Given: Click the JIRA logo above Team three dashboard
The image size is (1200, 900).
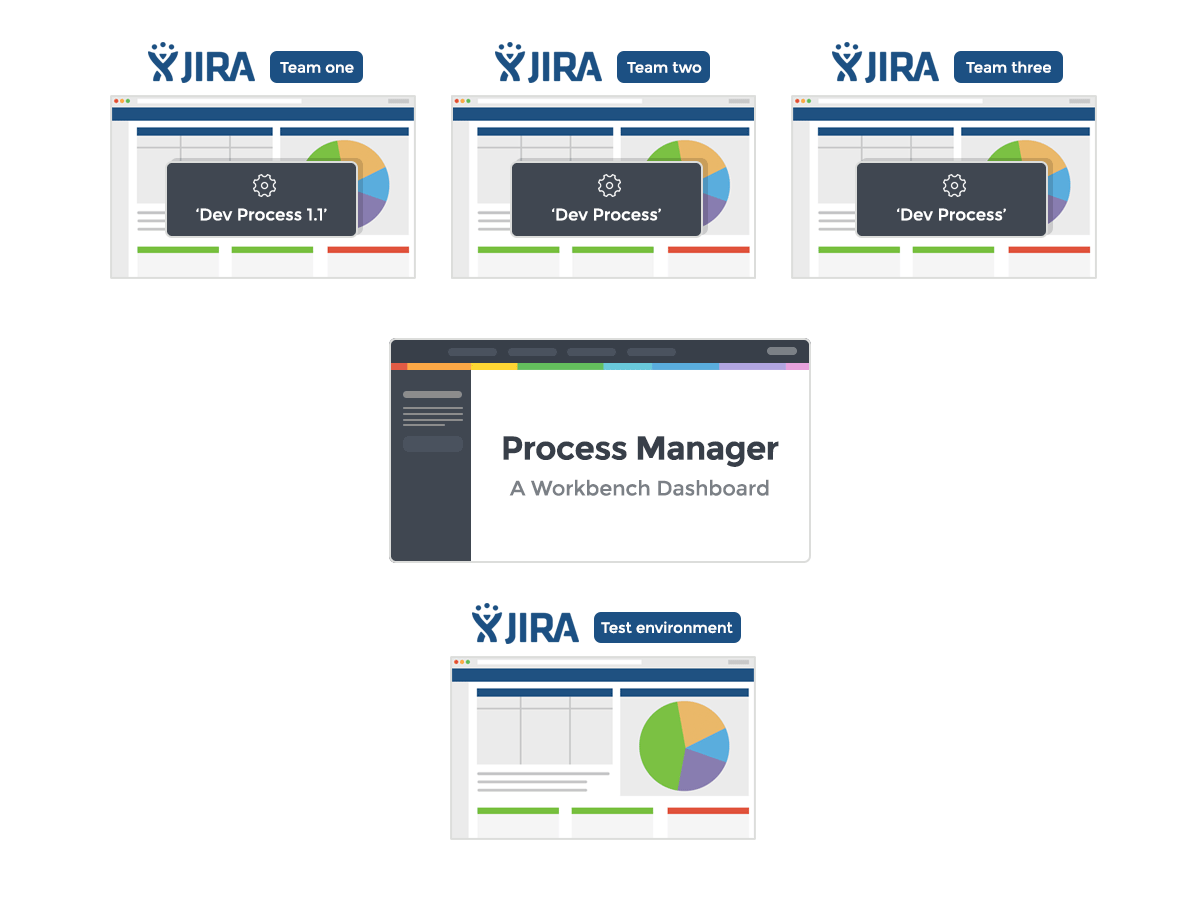Looking at the screenshot, I should click(886, 64).
